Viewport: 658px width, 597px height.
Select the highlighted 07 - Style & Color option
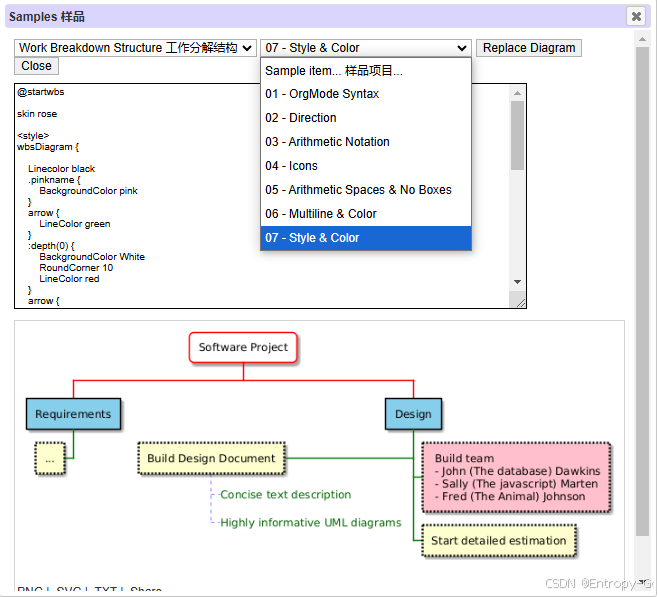[366, 238]
